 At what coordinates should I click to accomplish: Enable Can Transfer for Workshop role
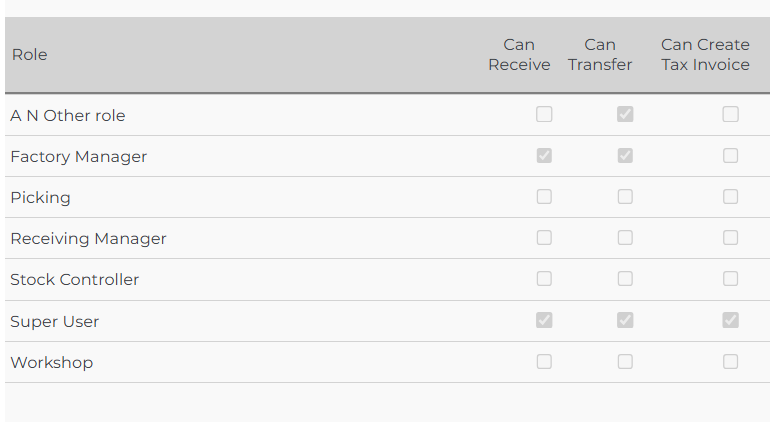point(625,362)
